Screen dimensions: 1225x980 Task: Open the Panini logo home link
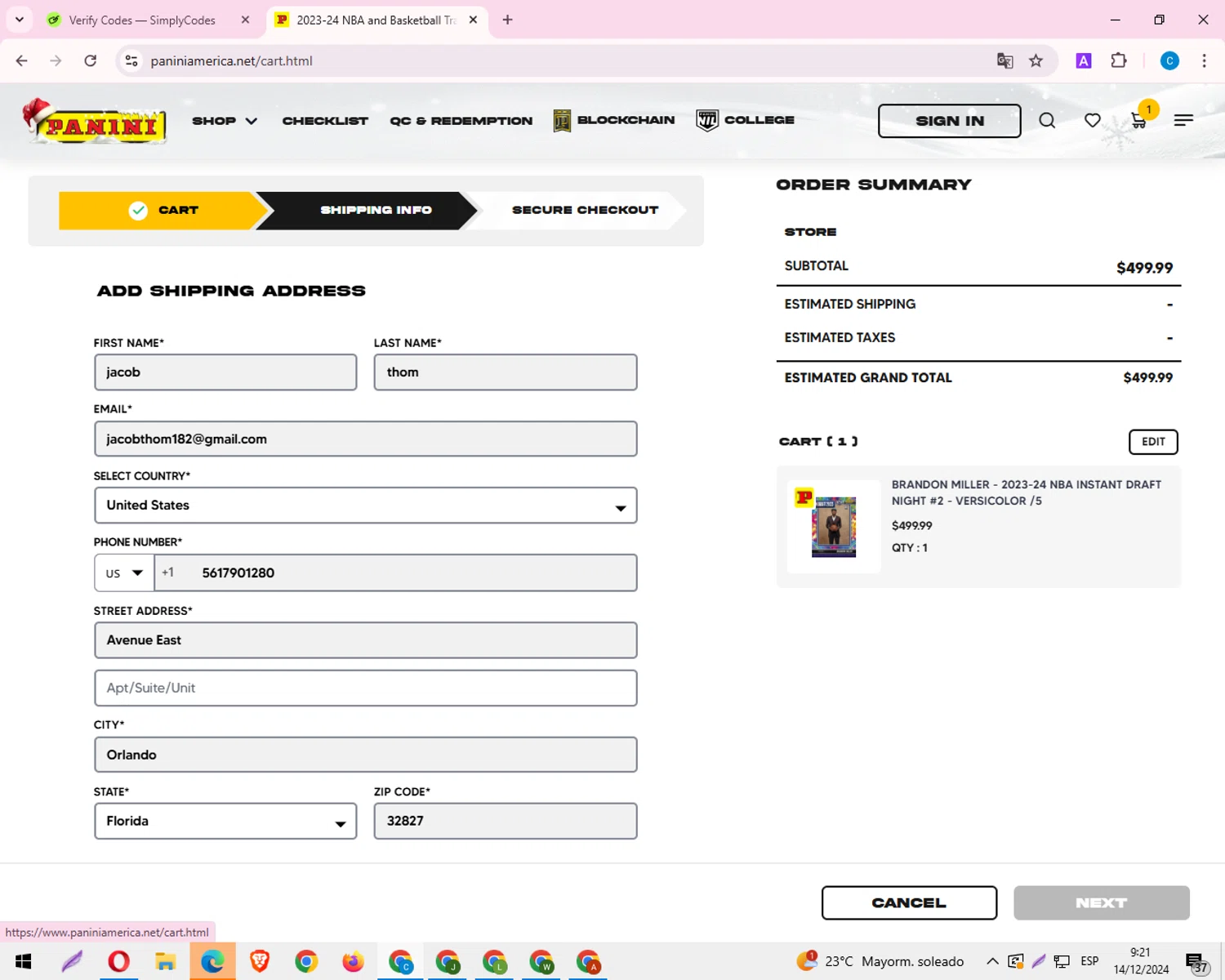pos(95,121)
